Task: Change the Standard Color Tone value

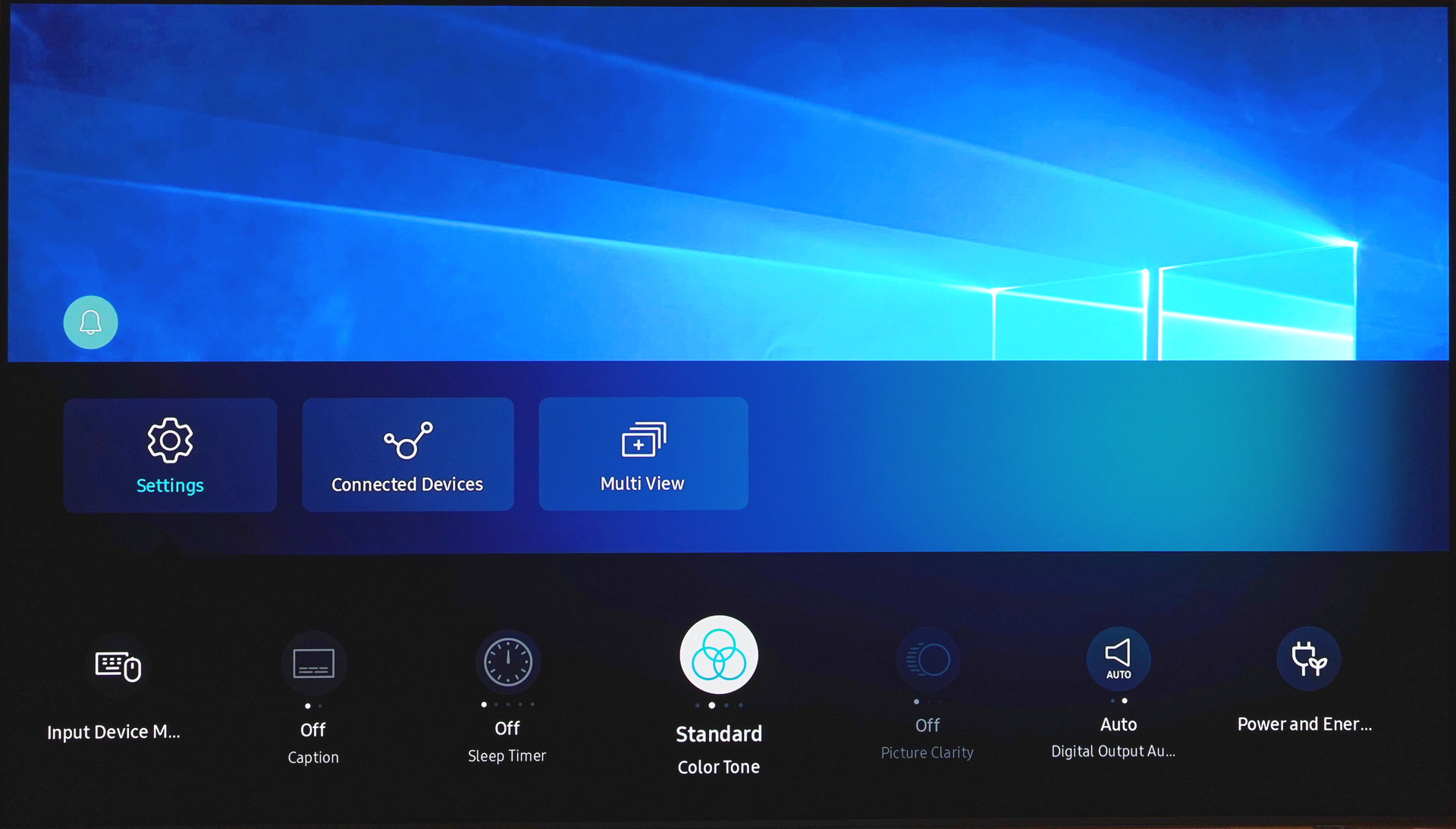Action: pos(719,733)
